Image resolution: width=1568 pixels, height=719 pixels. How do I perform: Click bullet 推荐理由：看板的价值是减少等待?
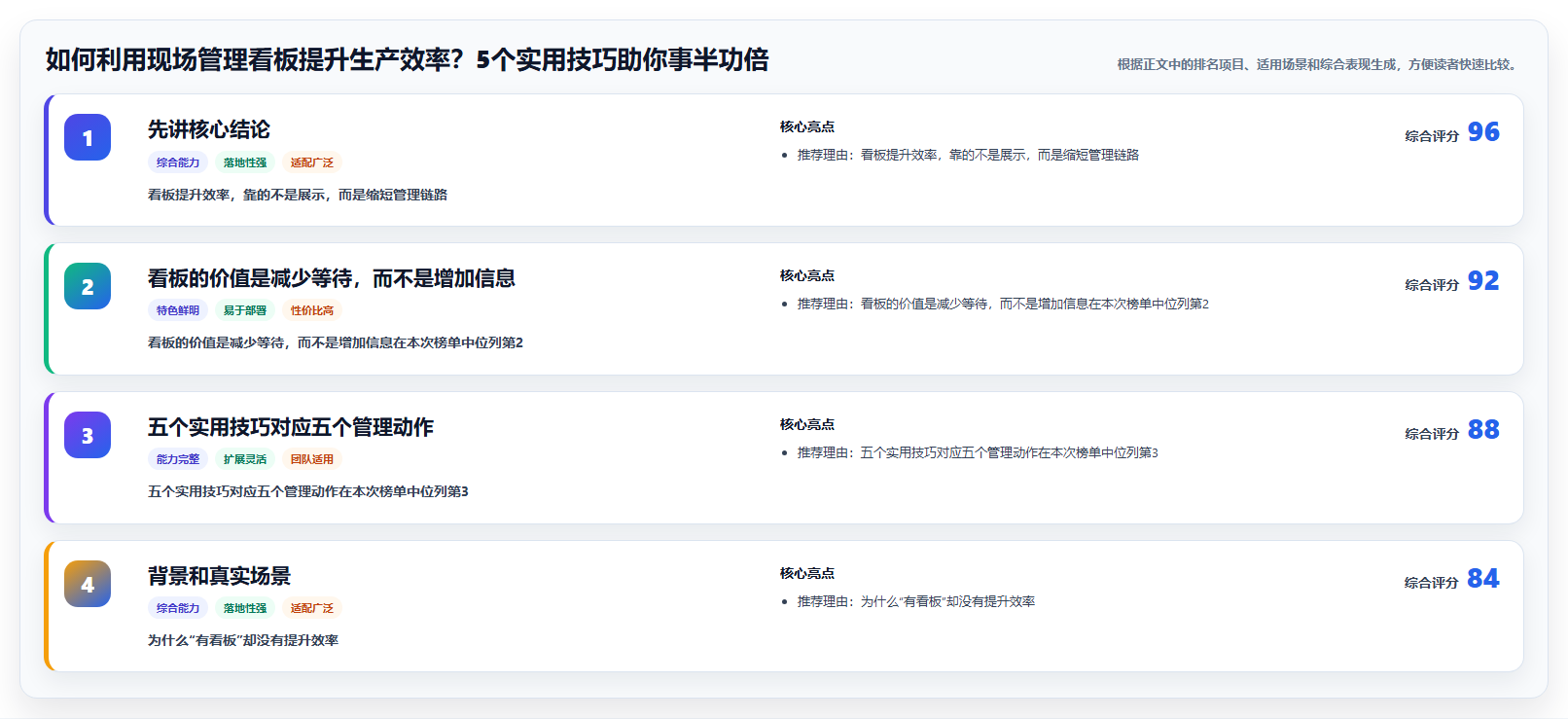1003,304
